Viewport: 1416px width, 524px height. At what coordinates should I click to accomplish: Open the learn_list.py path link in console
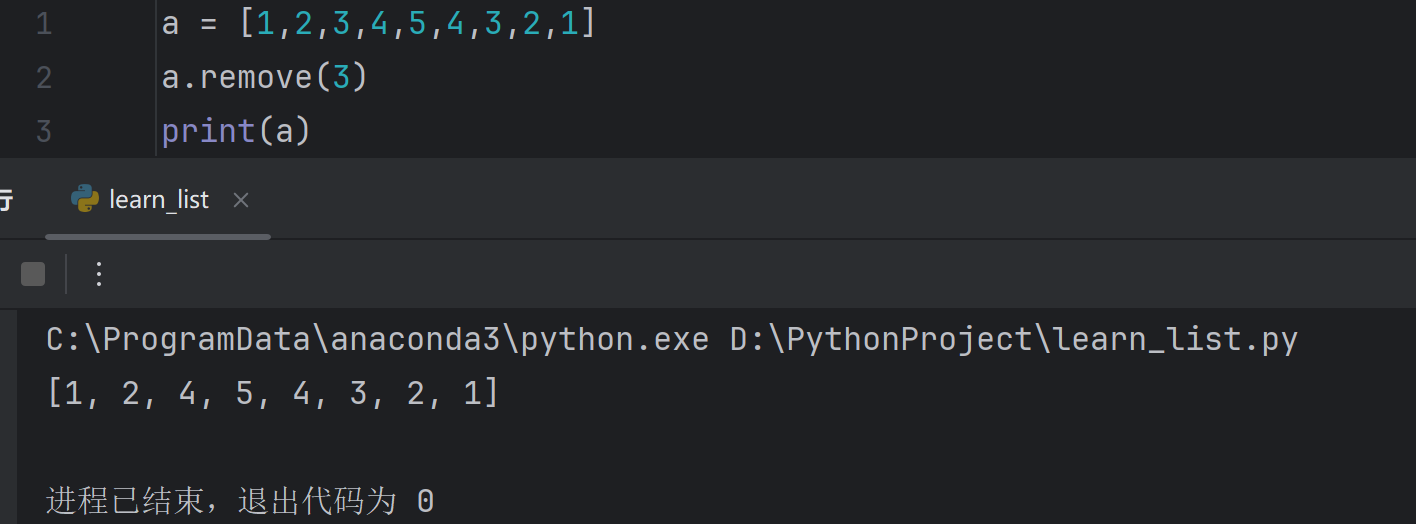1014,340
